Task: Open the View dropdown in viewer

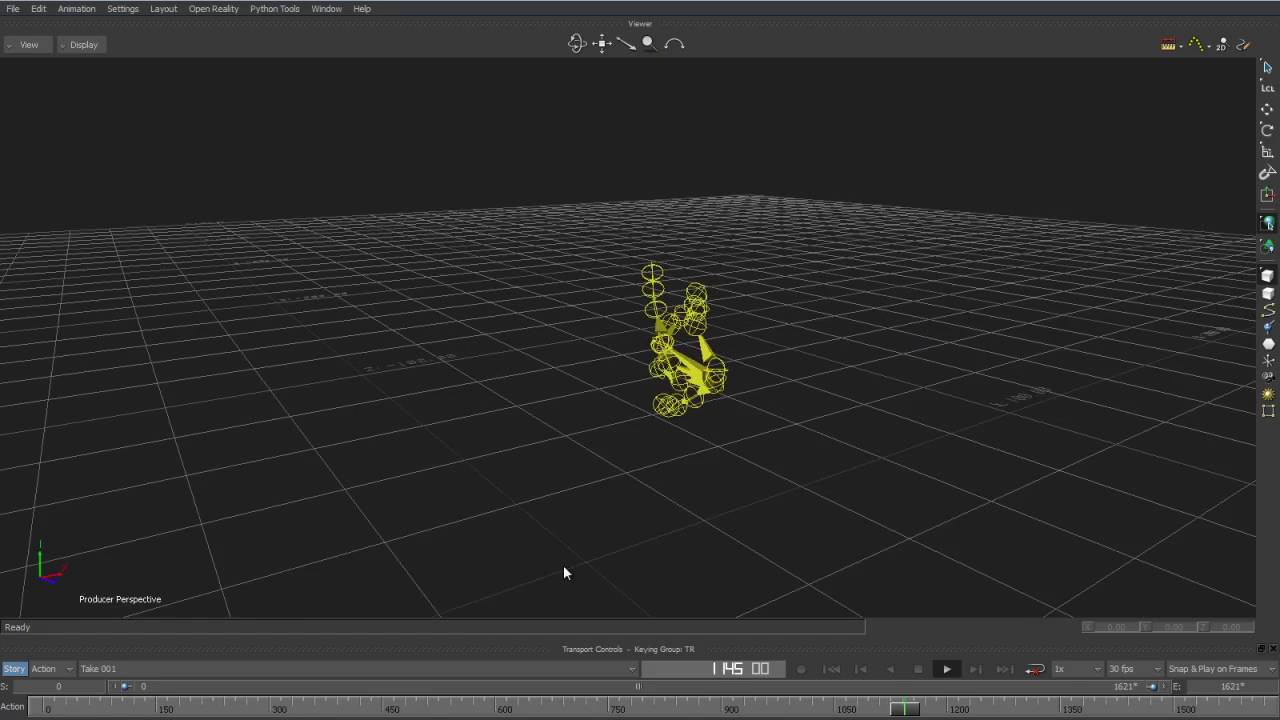Action: [x=28, y=45]
